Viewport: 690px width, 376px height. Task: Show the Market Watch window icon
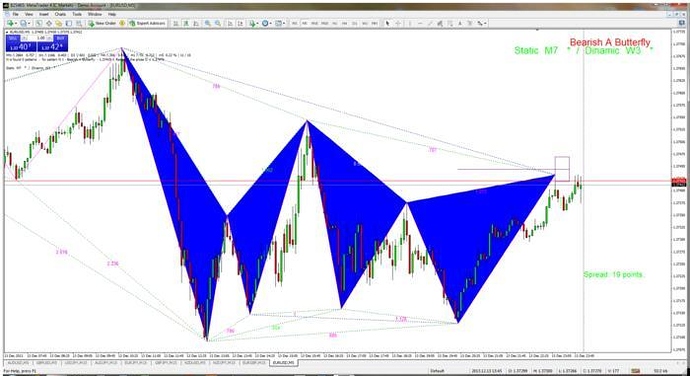pos(39,23)
